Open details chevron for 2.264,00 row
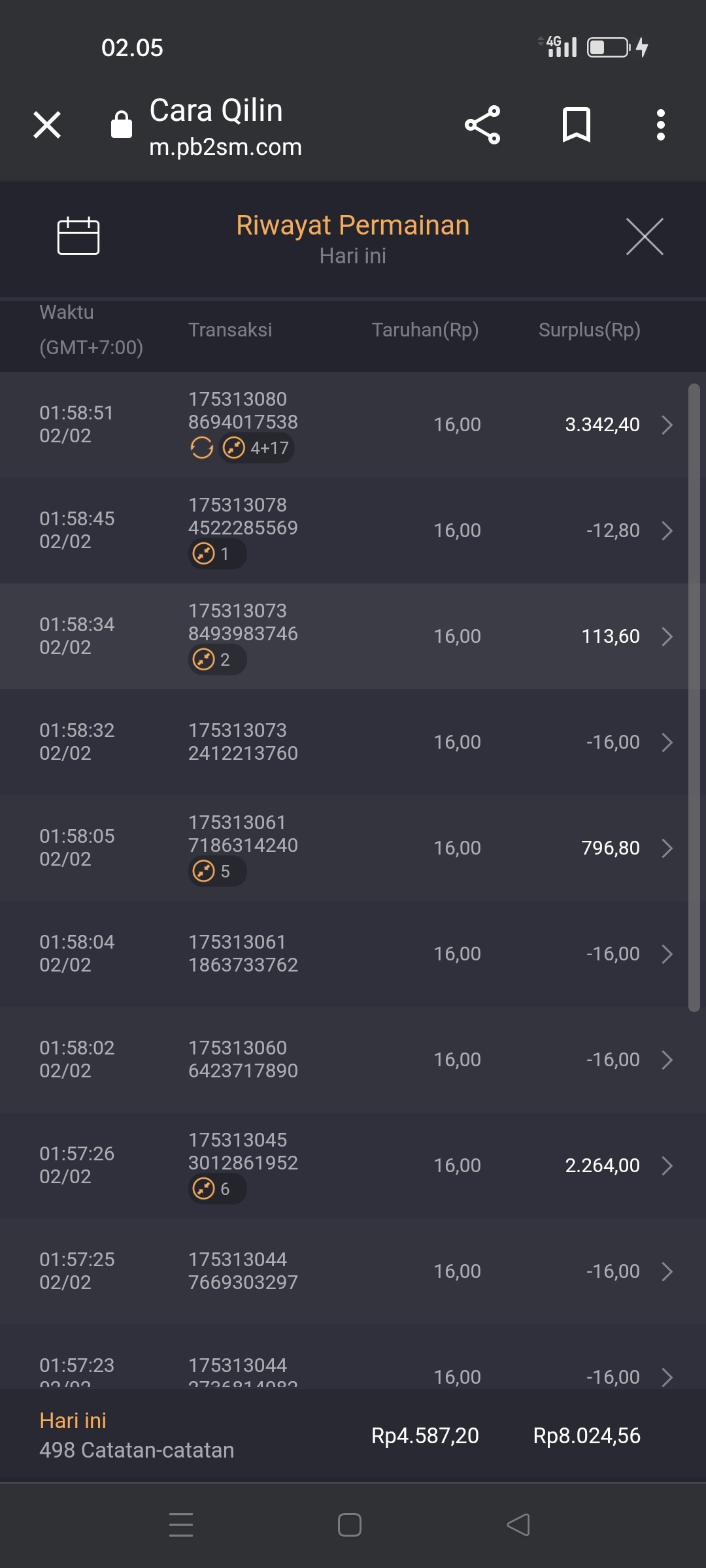This screenshot has width=706, height=1568. [x=667, y=1166]
